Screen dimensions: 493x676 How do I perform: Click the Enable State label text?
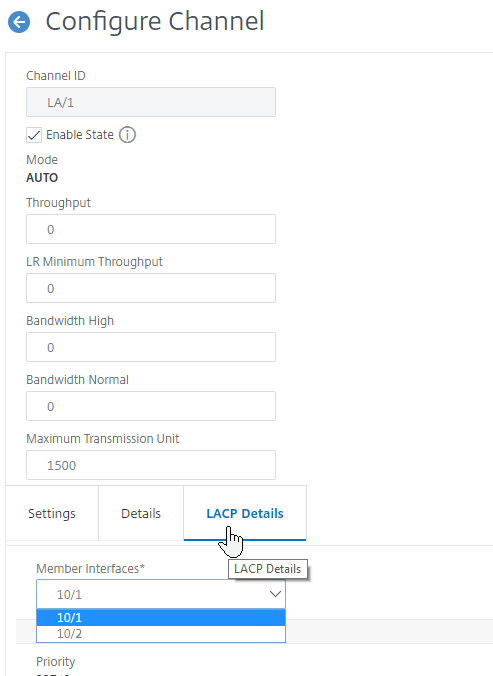[x=80, y=135]
